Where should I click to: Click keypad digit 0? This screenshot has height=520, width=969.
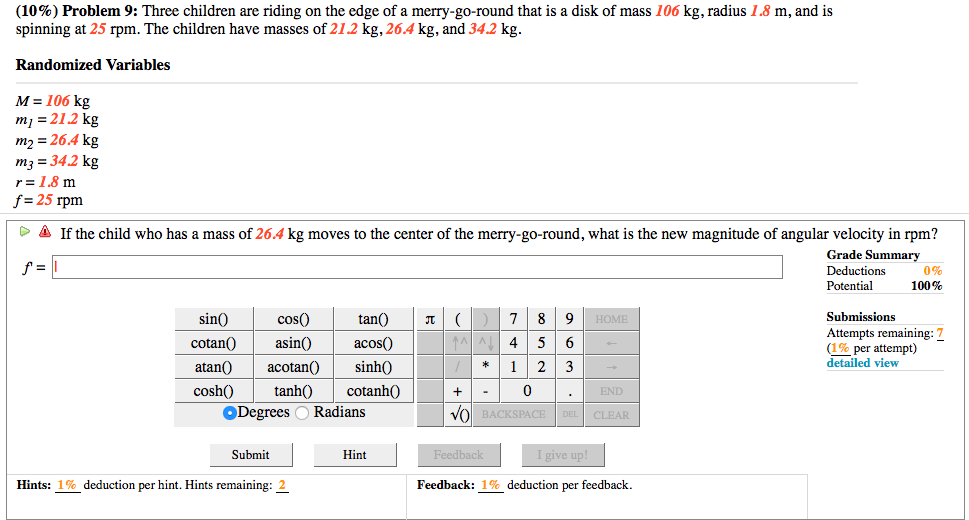click(527, 391)
